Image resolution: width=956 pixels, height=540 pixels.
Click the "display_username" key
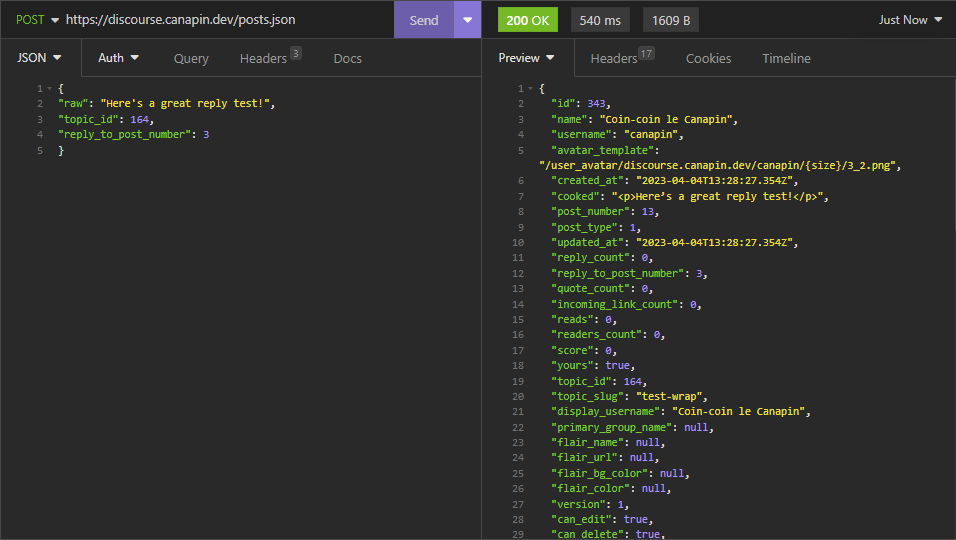click(x=605, y=412)
